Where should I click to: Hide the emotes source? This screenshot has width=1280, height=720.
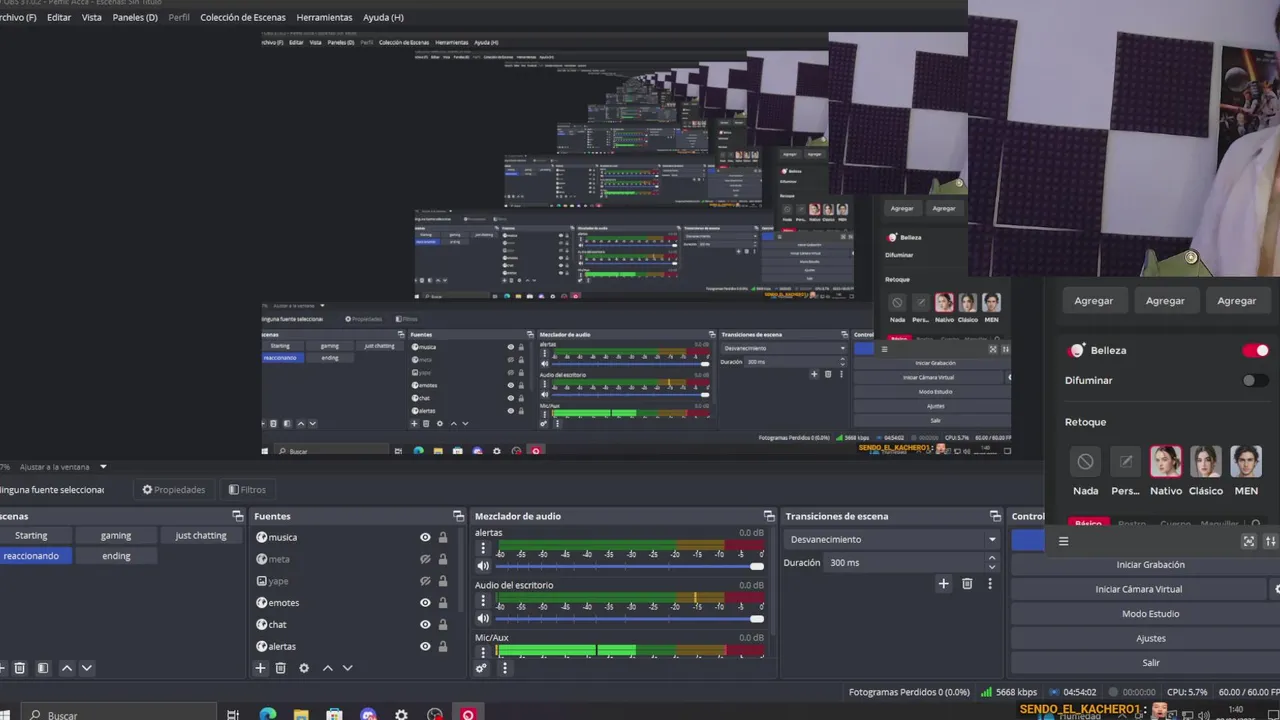point(425,603)
